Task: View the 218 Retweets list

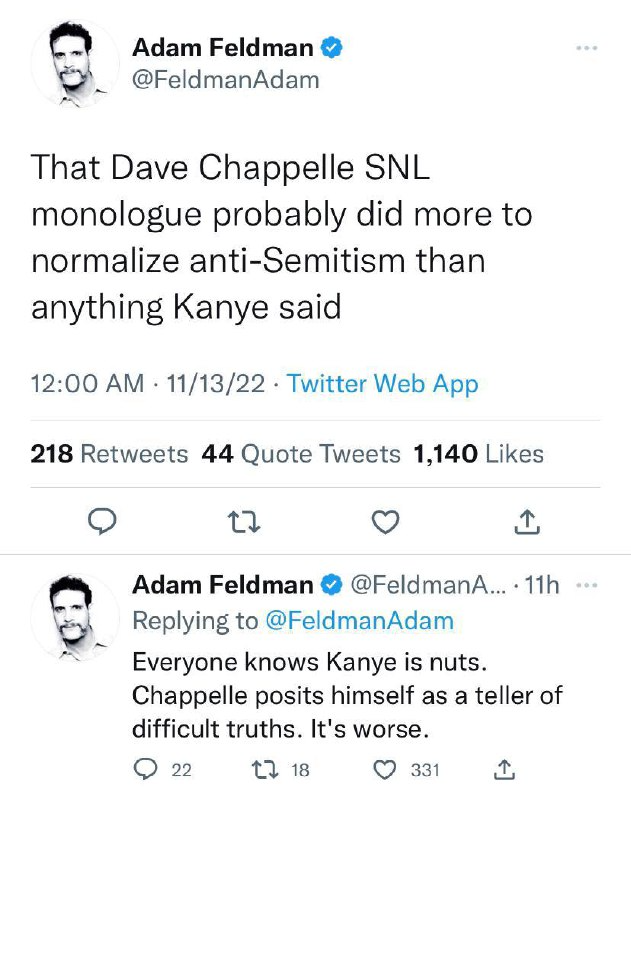Action: 109,454
